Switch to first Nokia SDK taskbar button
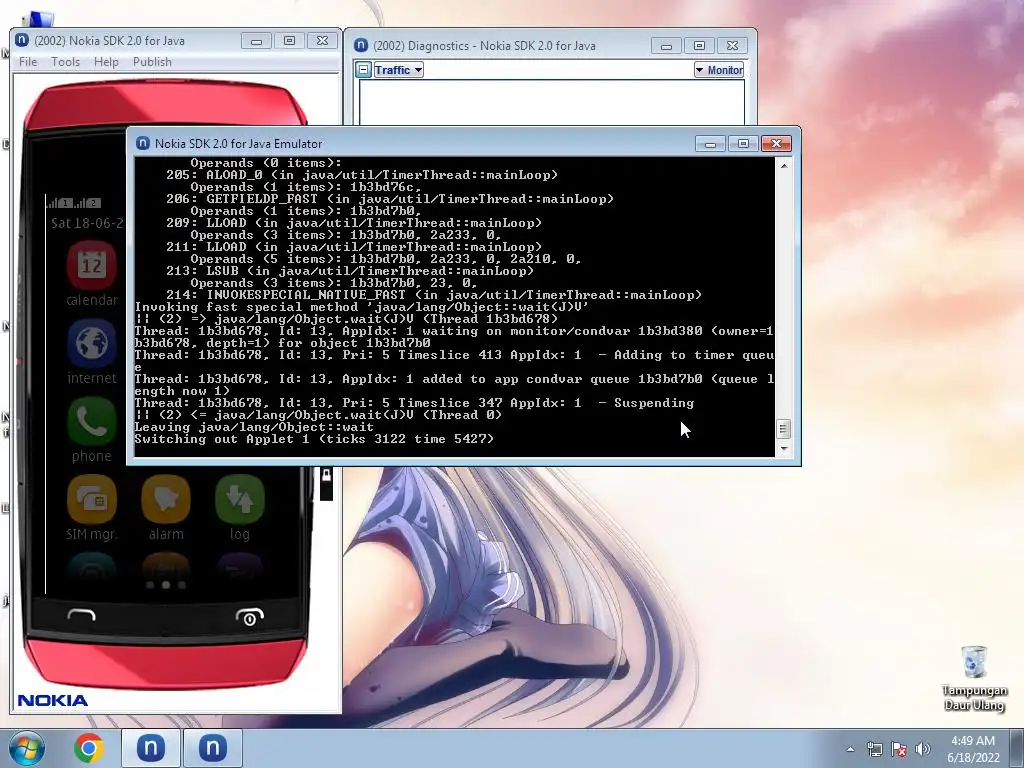The image size is (1024, 768). click(150, 748)
